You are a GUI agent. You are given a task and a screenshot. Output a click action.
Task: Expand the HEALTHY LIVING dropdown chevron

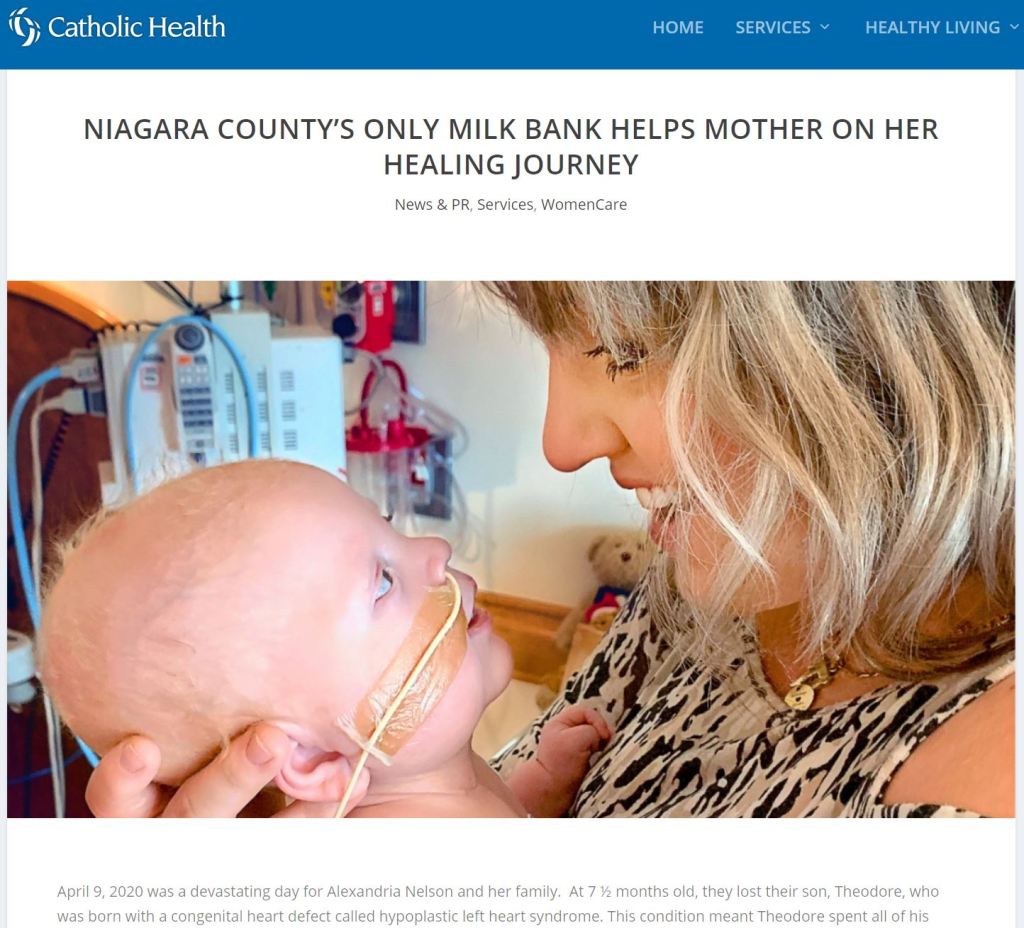click(x=1014, y=27)
